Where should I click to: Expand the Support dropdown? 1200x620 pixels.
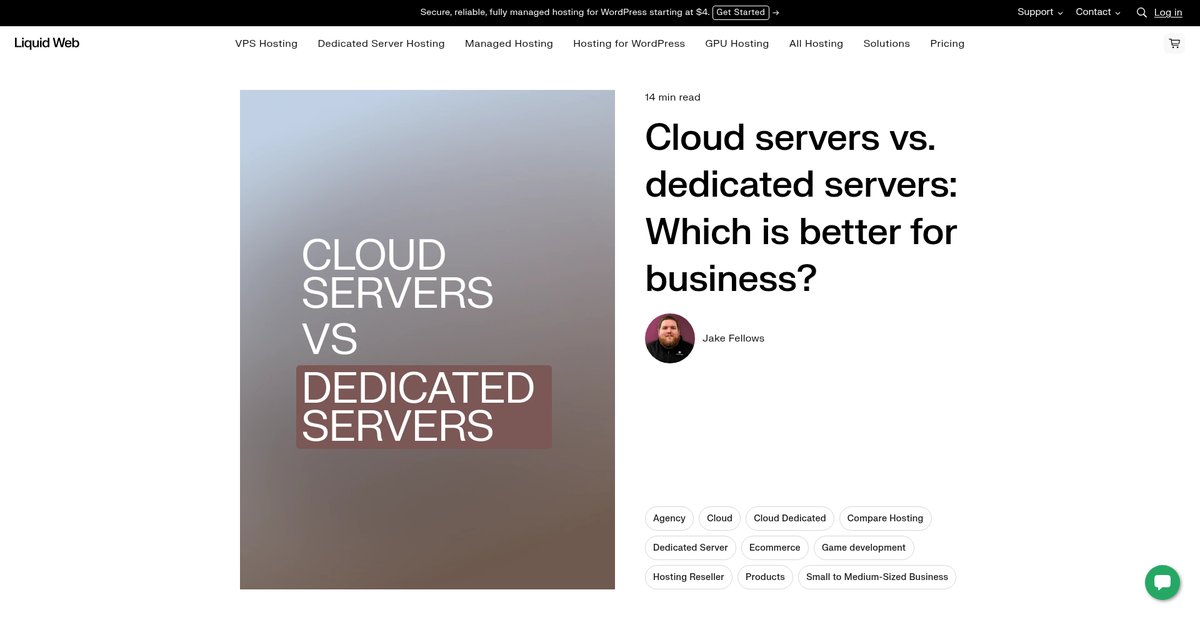pyautogui.click(x=1040, y=12)
